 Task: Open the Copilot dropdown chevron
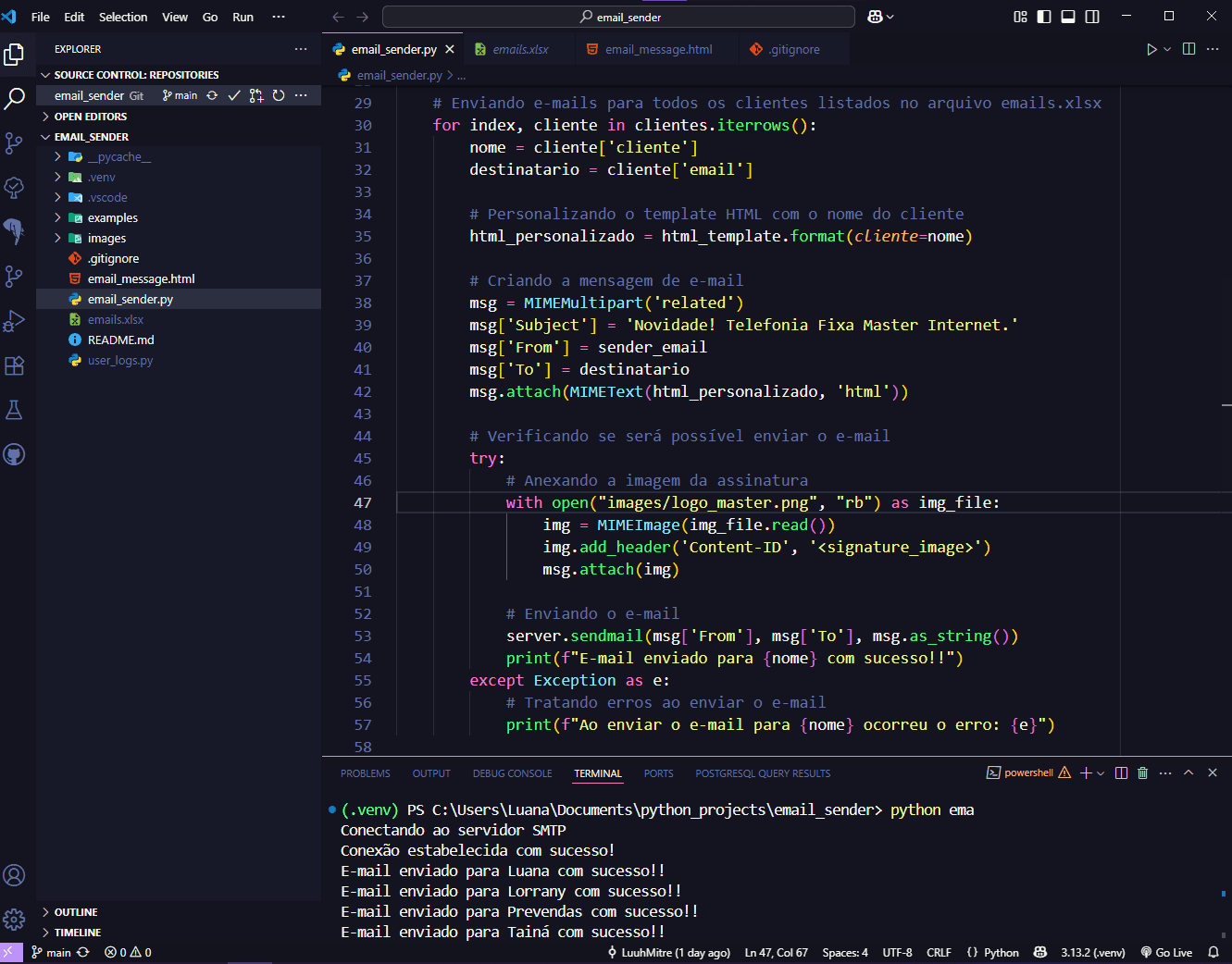pyautogui.click(x=890, y=17)
